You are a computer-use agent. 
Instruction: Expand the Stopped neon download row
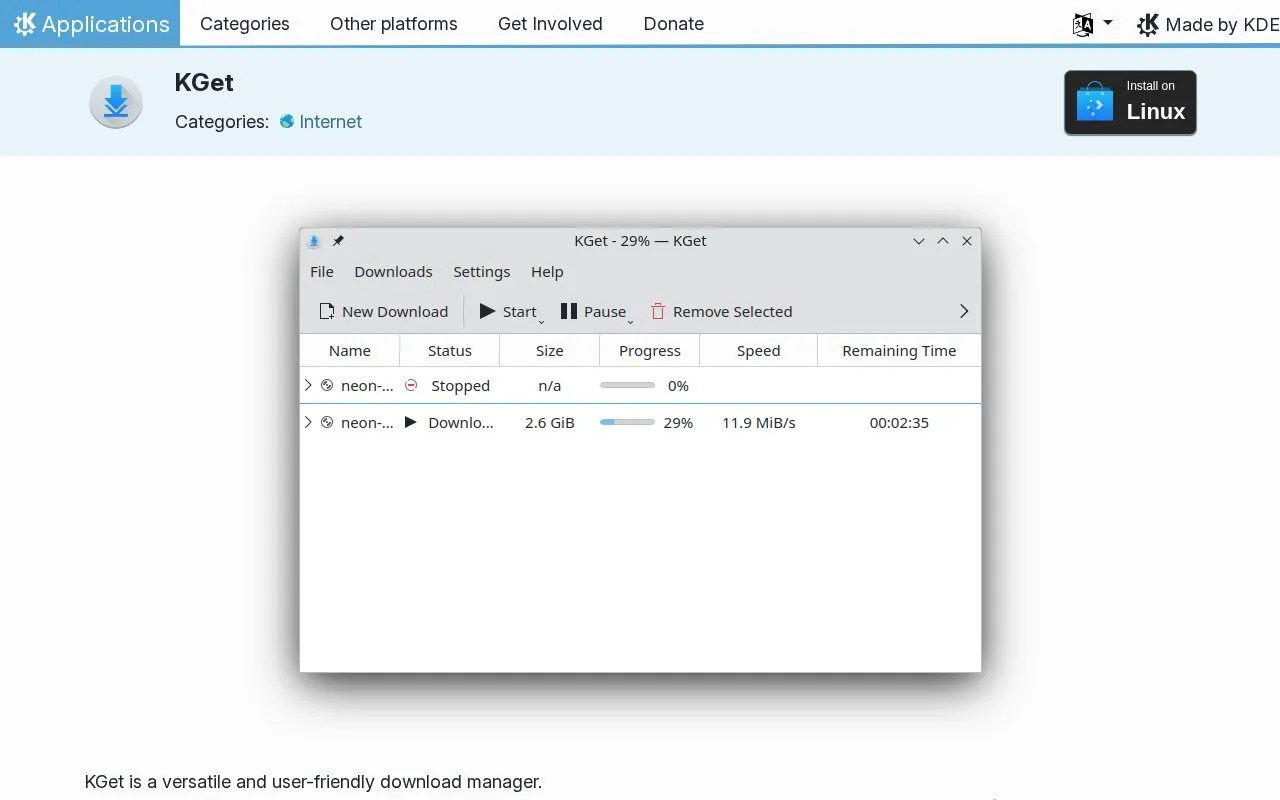click(x=308, y=385)
